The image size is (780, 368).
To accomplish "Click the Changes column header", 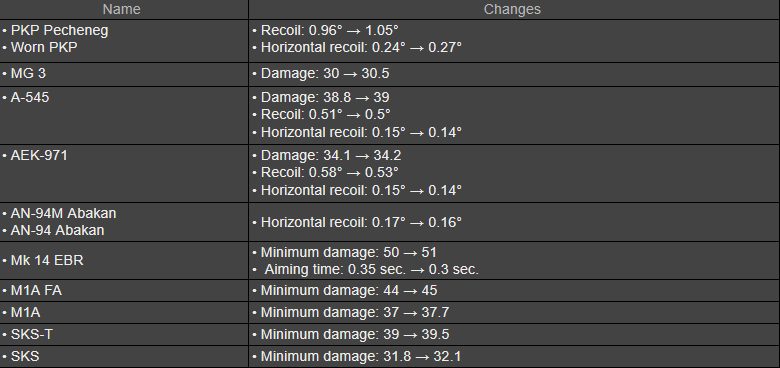I will (x=512, y=9).
